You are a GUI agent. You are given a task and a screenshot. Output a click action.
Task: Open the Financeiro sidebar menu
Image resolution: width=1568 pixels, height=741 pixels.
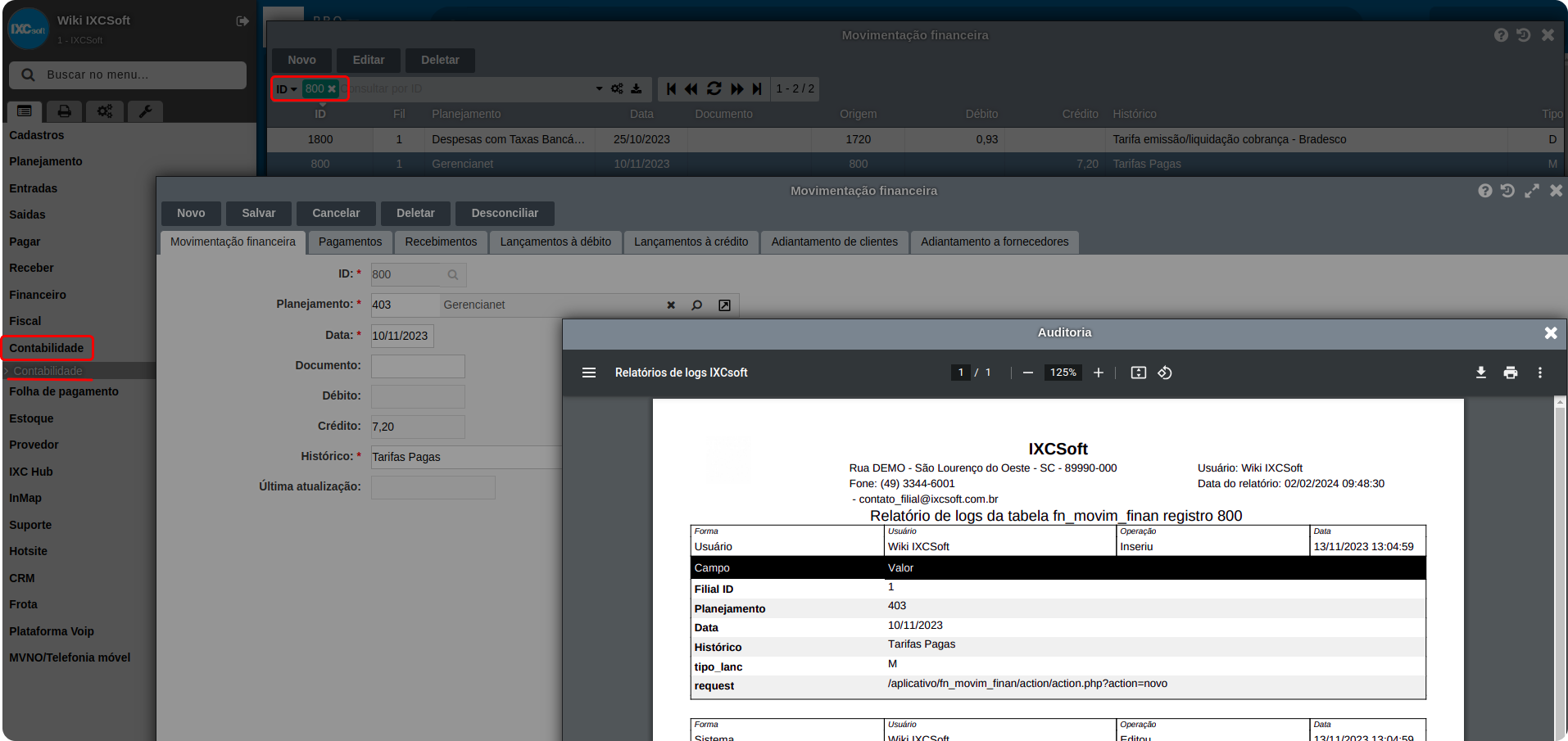38,295
